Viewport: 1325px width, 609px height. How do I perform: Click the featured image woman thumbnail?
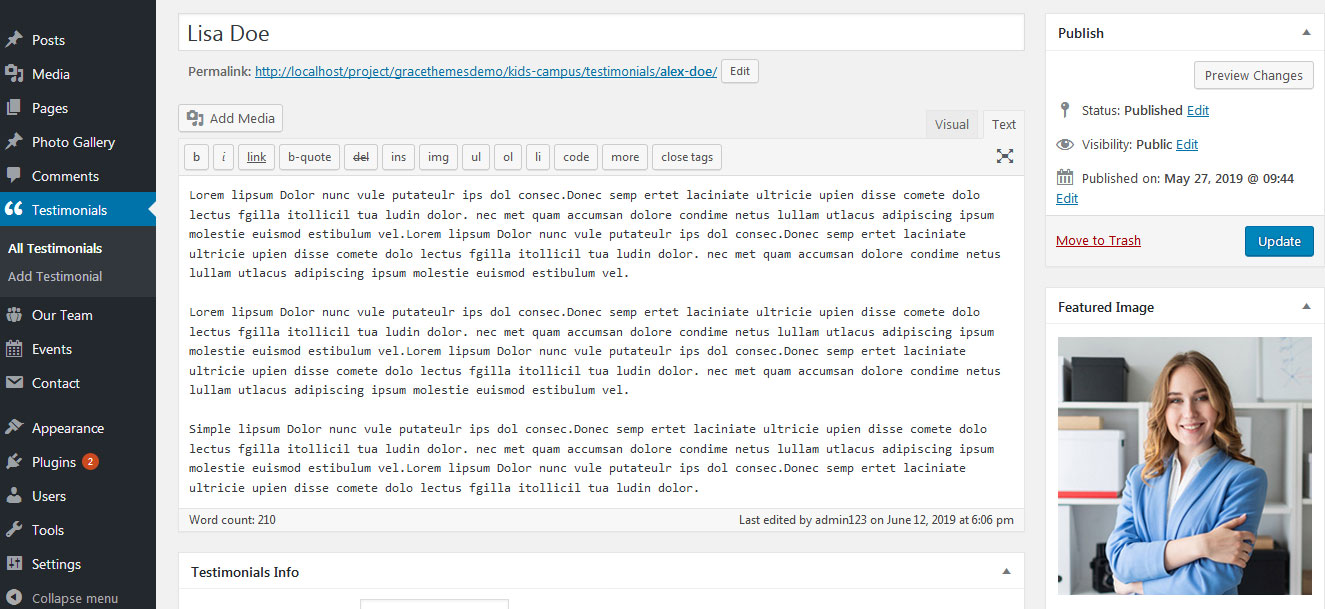click(x=1185, y=466)
